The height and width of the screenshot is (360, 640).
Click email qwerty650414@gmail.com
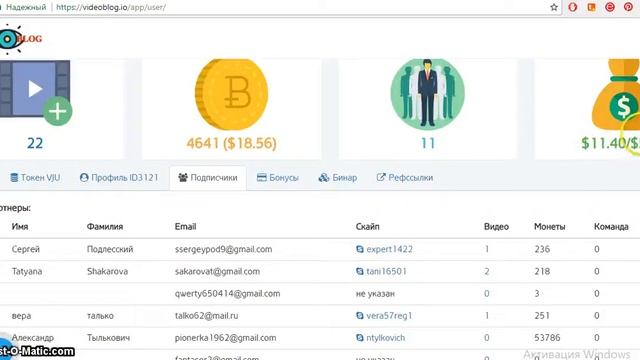click(227, 293)
